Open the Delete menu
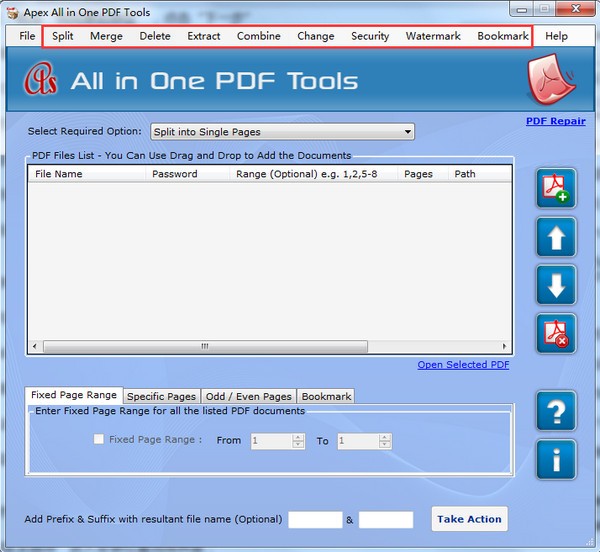This screenshot has width=600, height=552. [155, 36]
